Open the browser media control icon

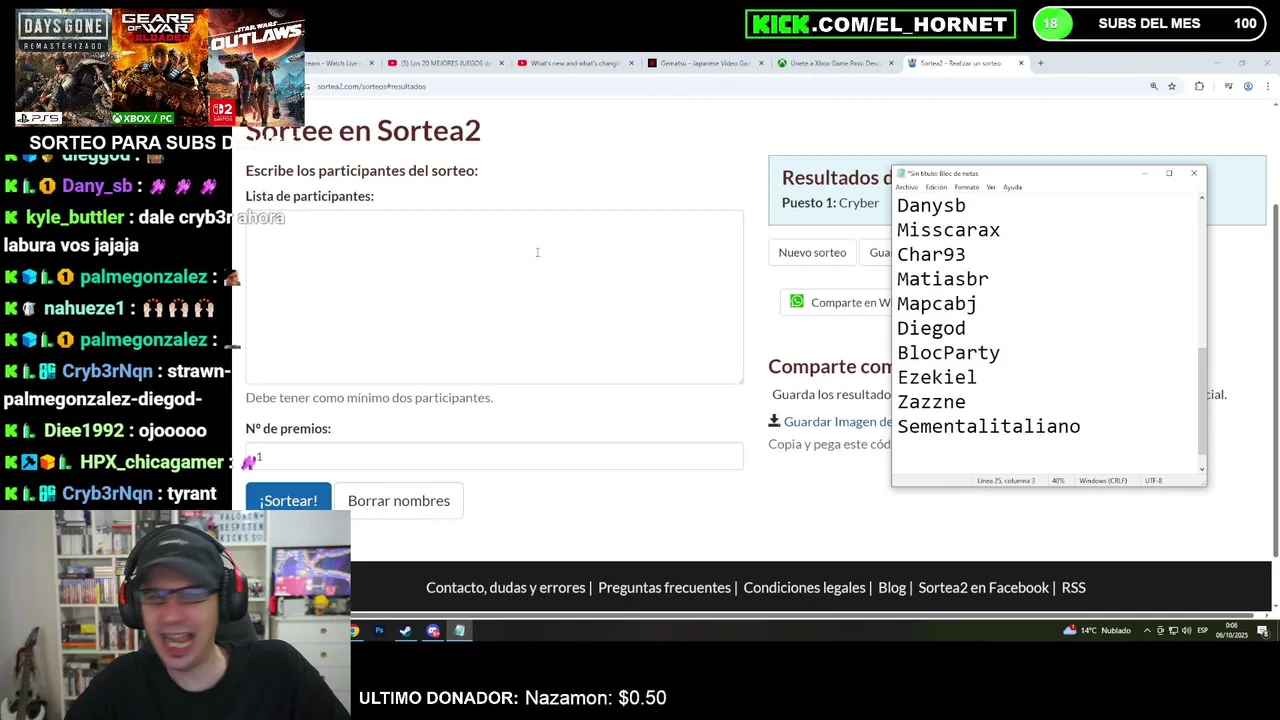[x=1227, y=86]
